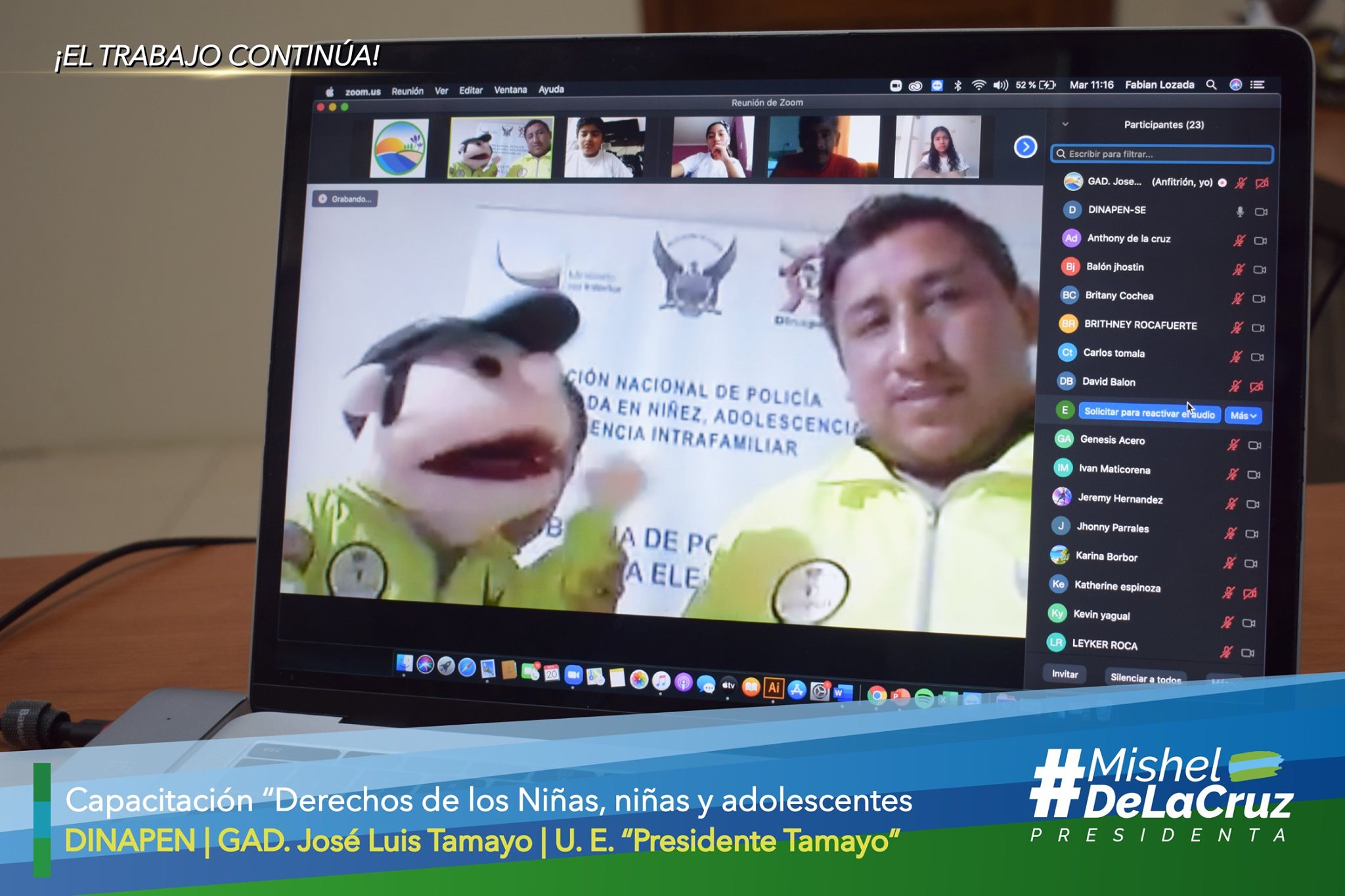The width and height of the screenshot is (1345, 896).
Task: Collapse the Participantes panel chevron
Action: point(1065,124)
